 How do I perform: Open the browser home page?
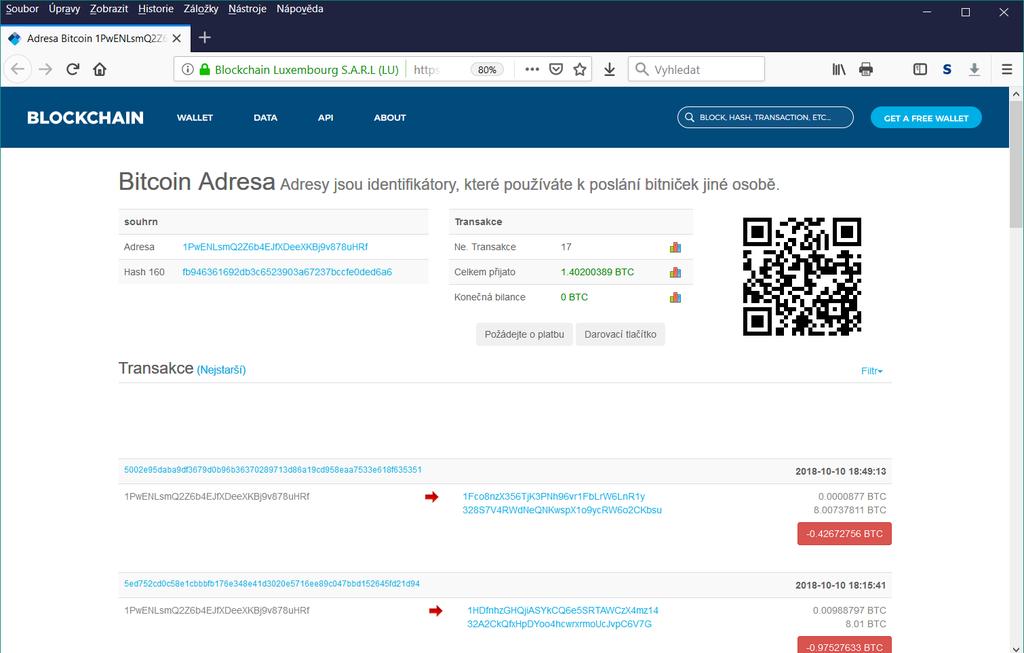(x=99, y=69)
